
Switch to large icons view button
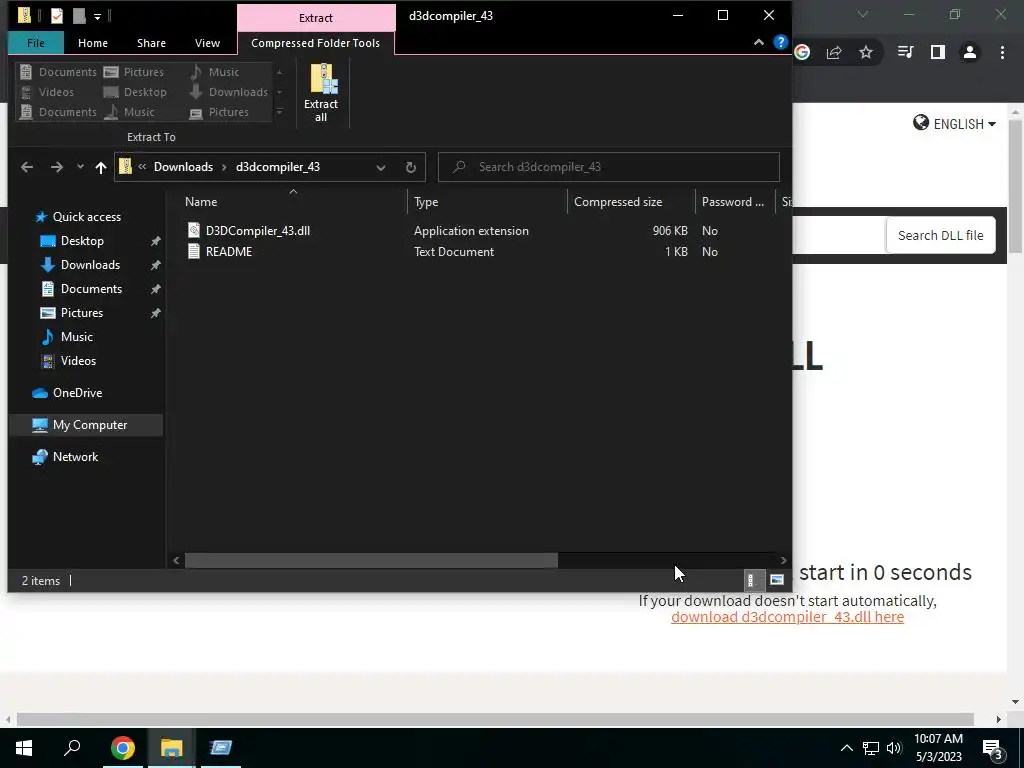tap(776, 580)
